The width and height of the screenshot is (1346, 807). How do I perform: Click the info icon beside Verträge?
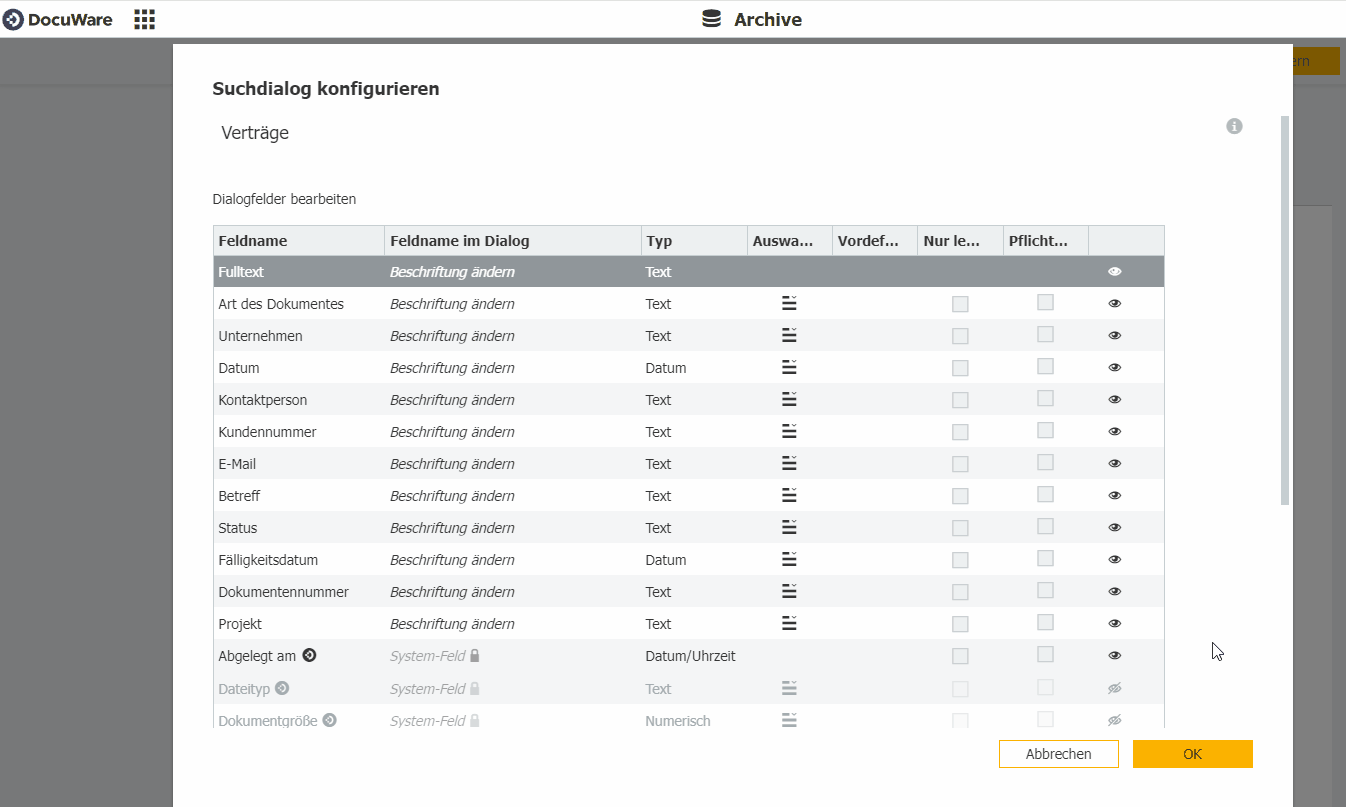point(1234,126)
